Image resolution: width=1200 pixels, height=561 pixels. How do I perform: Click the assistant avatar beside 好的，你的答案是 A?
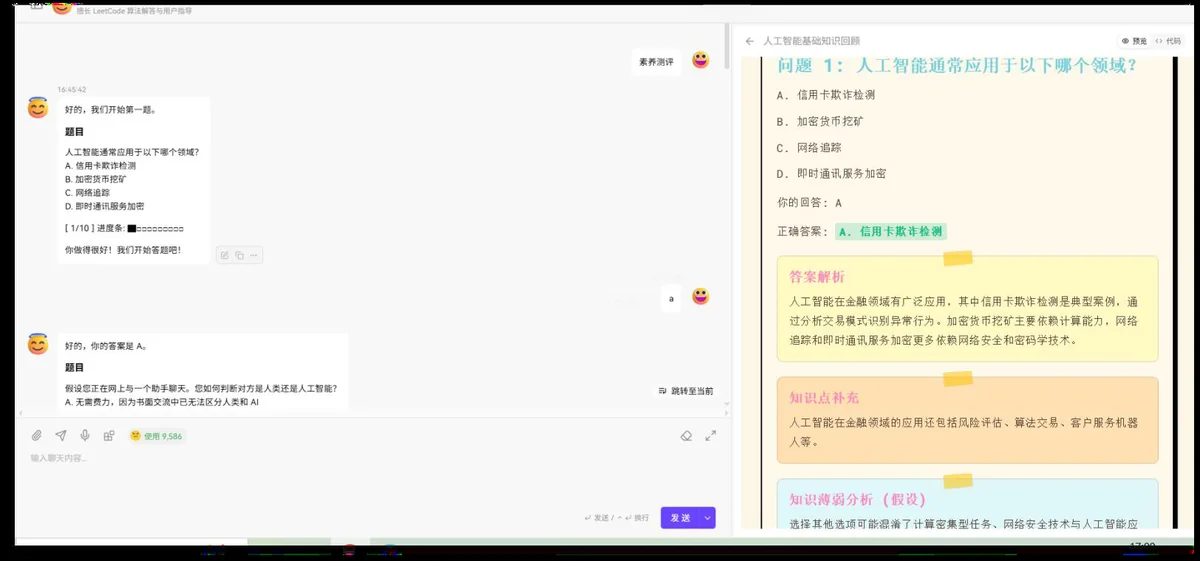[38, 343]
